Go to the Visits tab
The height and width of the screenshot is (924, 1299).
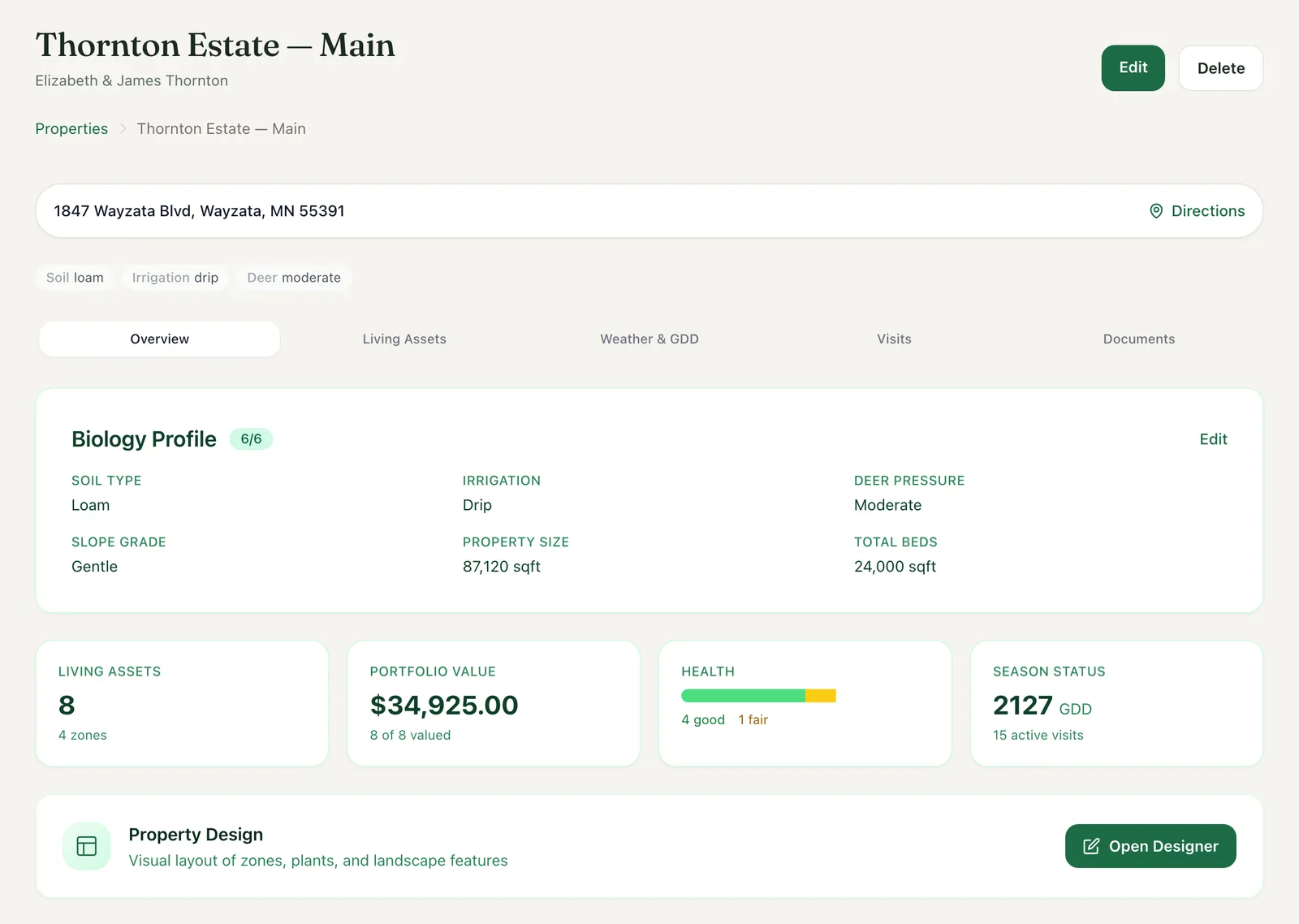click(894, 339)
